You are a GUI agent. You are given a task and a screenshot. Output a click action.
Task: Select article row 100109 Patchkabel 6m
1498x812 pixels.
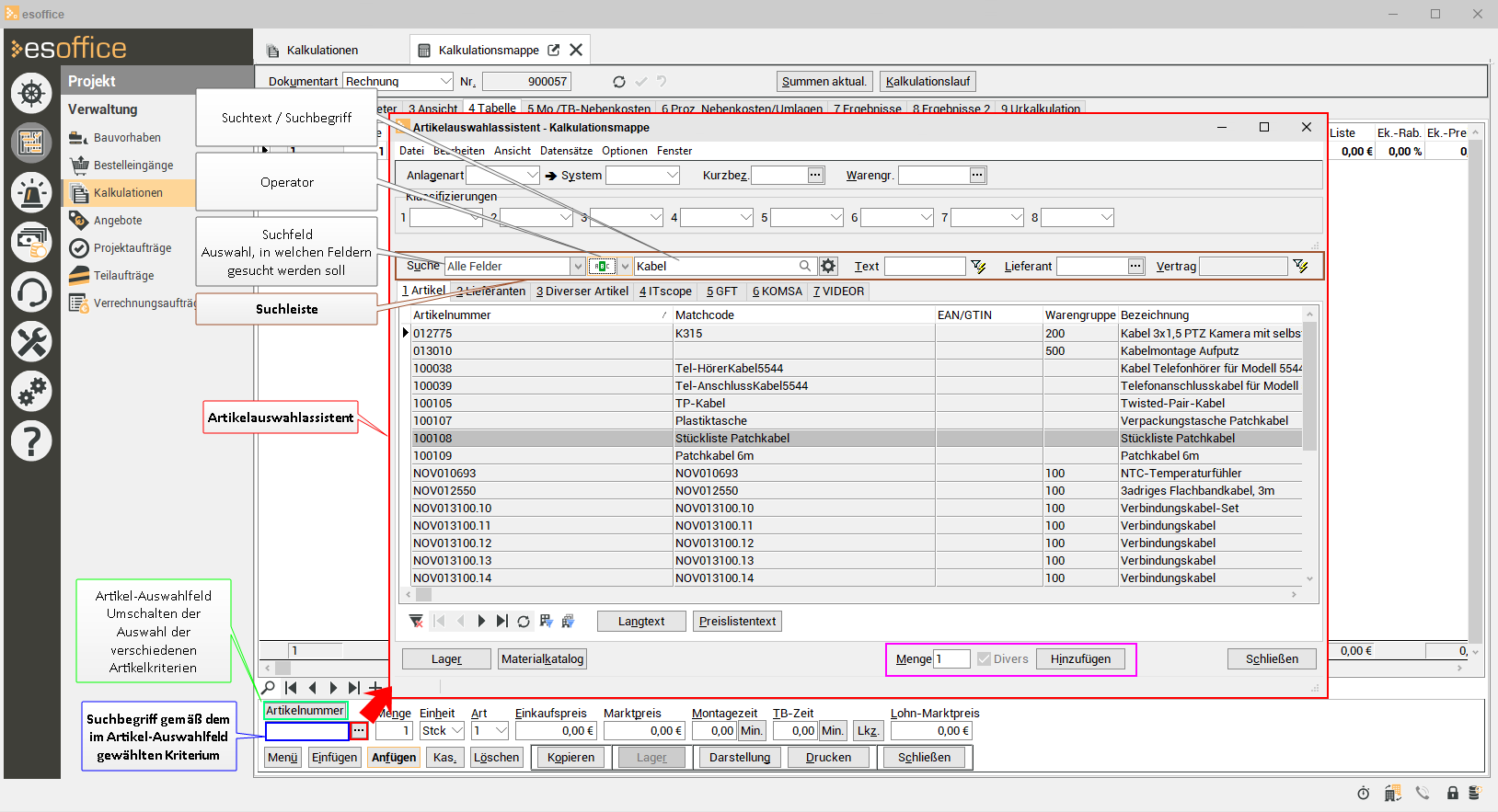[x=543, y=456]
